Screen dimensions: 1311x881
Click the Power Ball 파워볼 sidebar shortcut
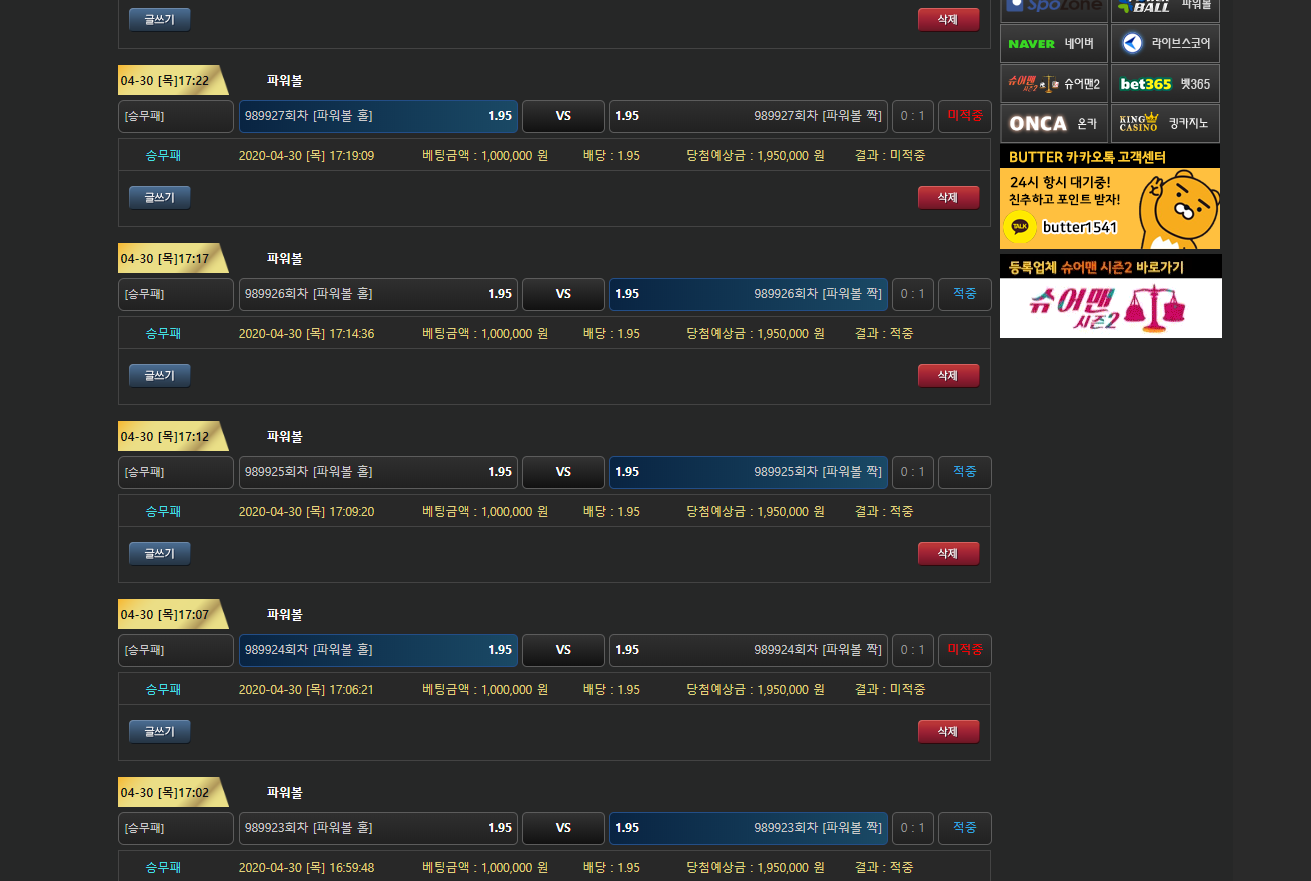pyautogui.click(x=1165, y=6)
